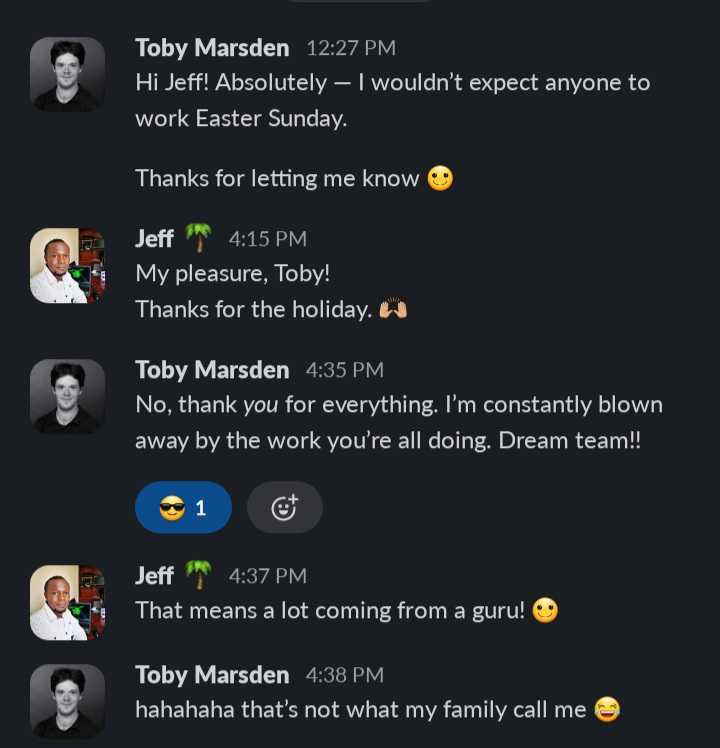Click the laughing emoji after 'family call me'
This screenshot has width=720, height=748.
[x=607, y=709]
